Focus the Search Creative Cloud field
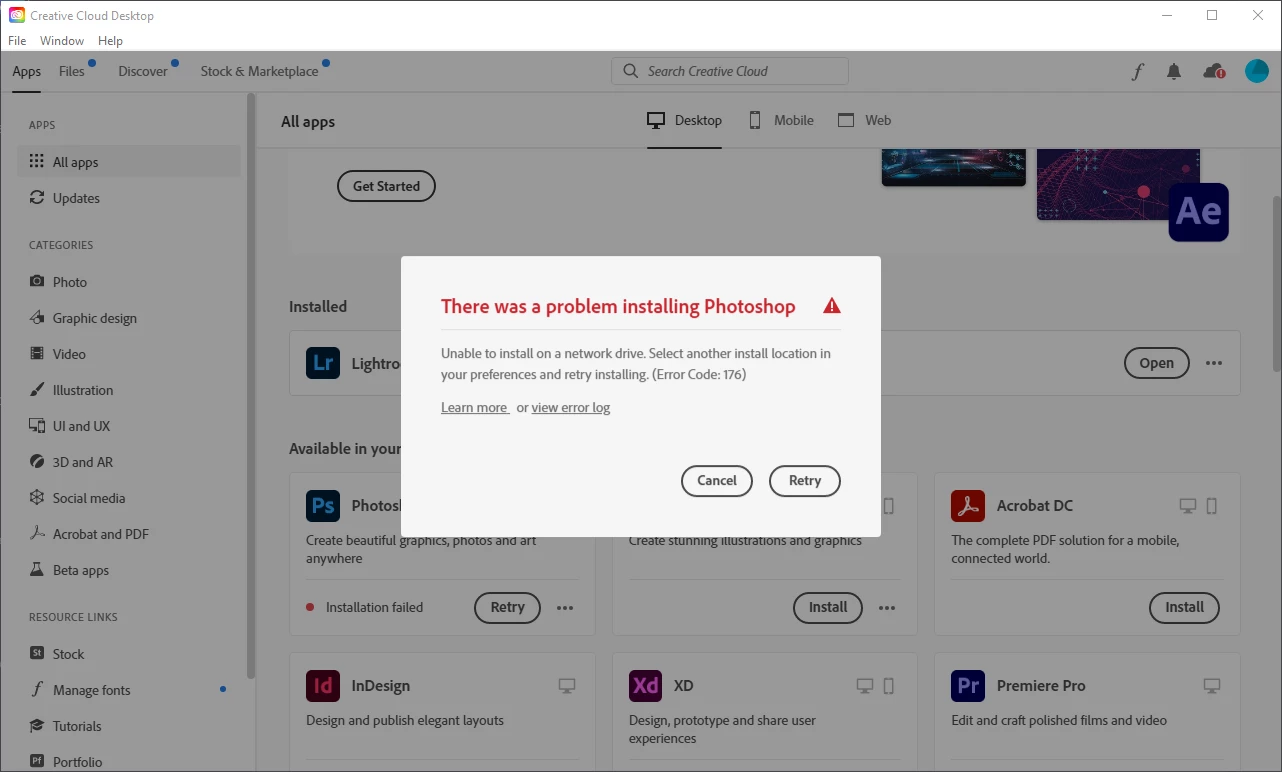Image resolution: width=1282 pixels, height=772 pixels. click(x=730, y=71)
